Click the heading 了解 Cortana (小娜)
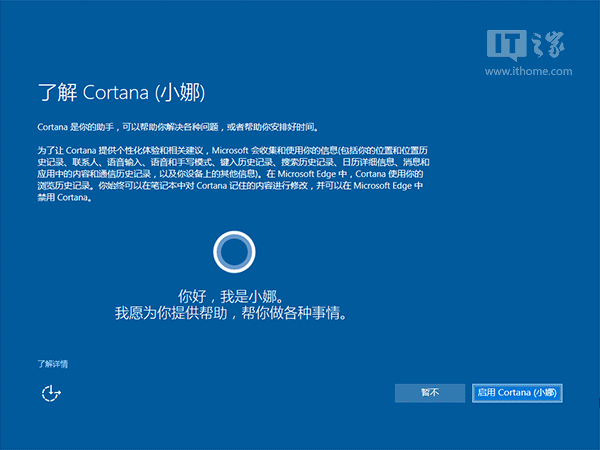 pyautogui.click(x=122, y=93)
